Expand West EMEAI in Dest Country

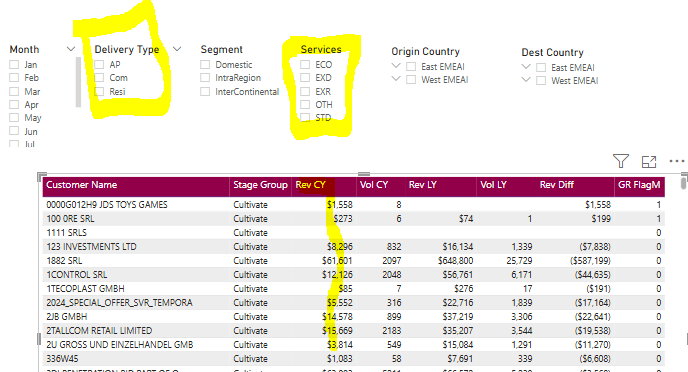pyautogui.click(x=526, y=80)
